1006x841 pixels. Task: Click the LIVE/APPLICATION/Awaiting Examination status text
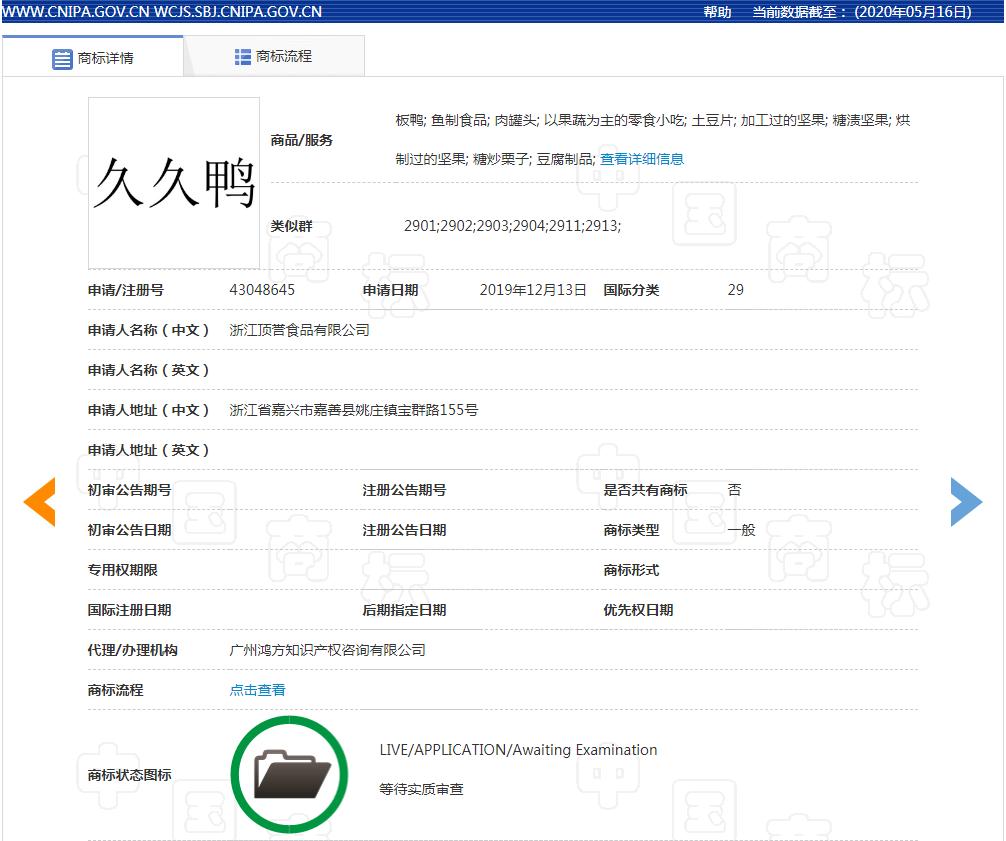(x=517, y=749)
